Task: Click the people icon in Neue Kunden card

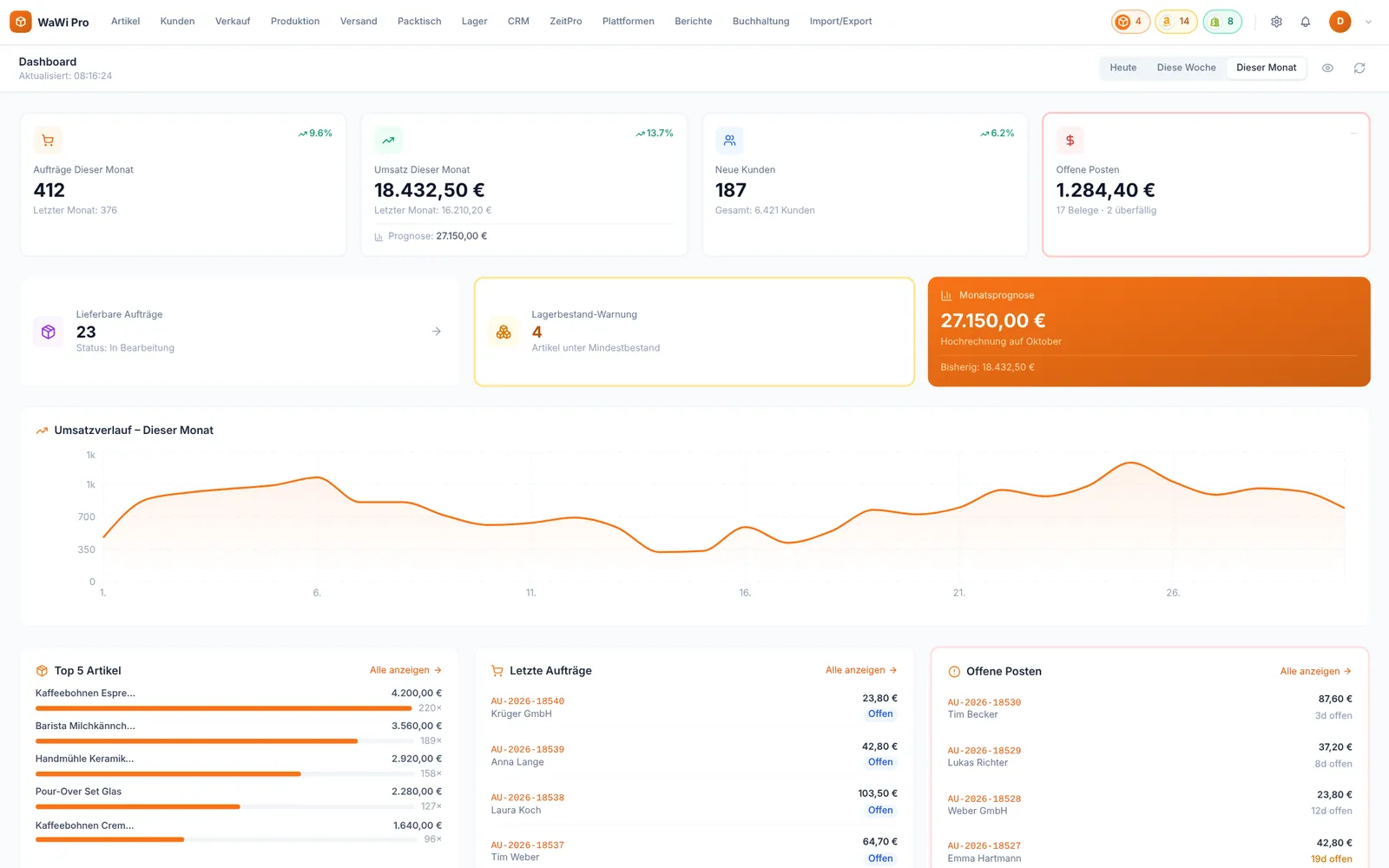Action: tap(729, 141)
